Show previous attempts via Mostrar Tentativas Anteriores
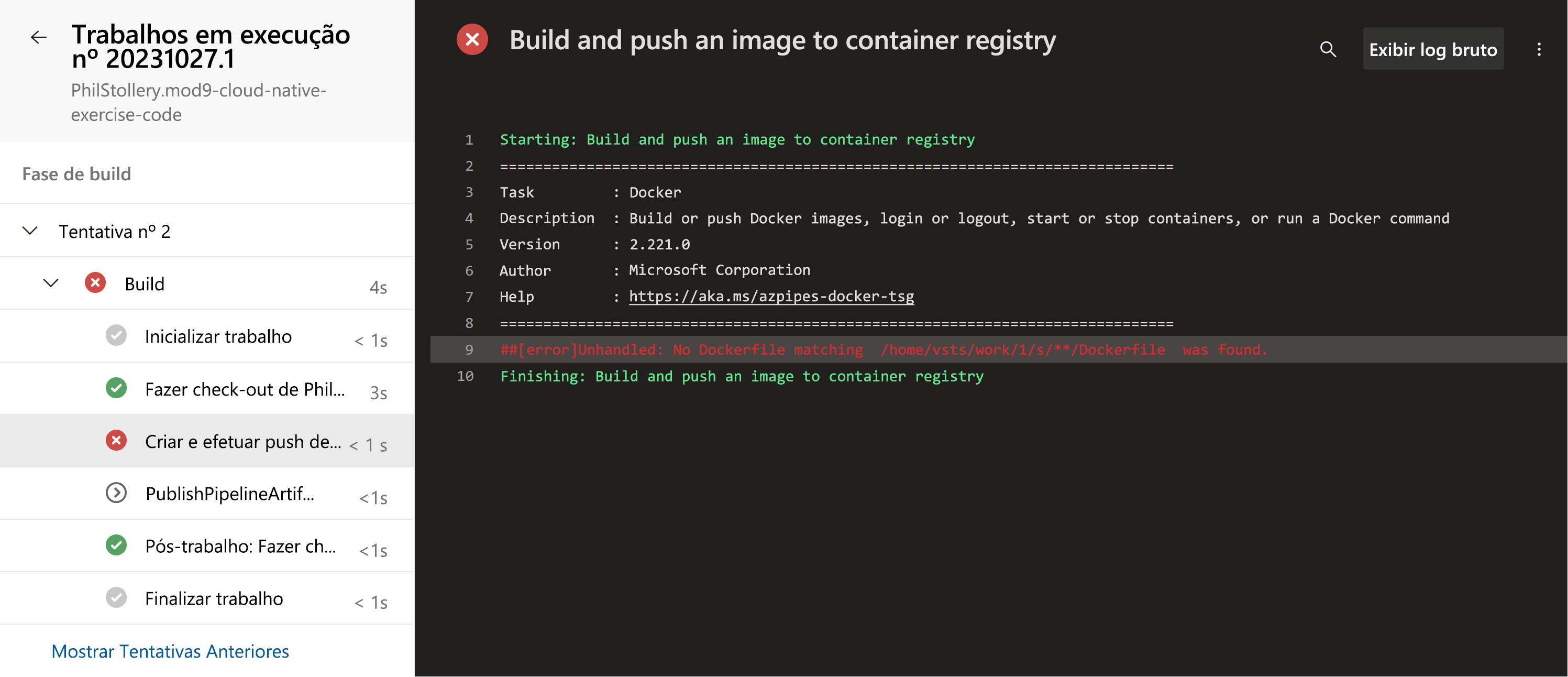Viewport: 1568px width, 677px height. pyautogui.click(x=170, y=651)
